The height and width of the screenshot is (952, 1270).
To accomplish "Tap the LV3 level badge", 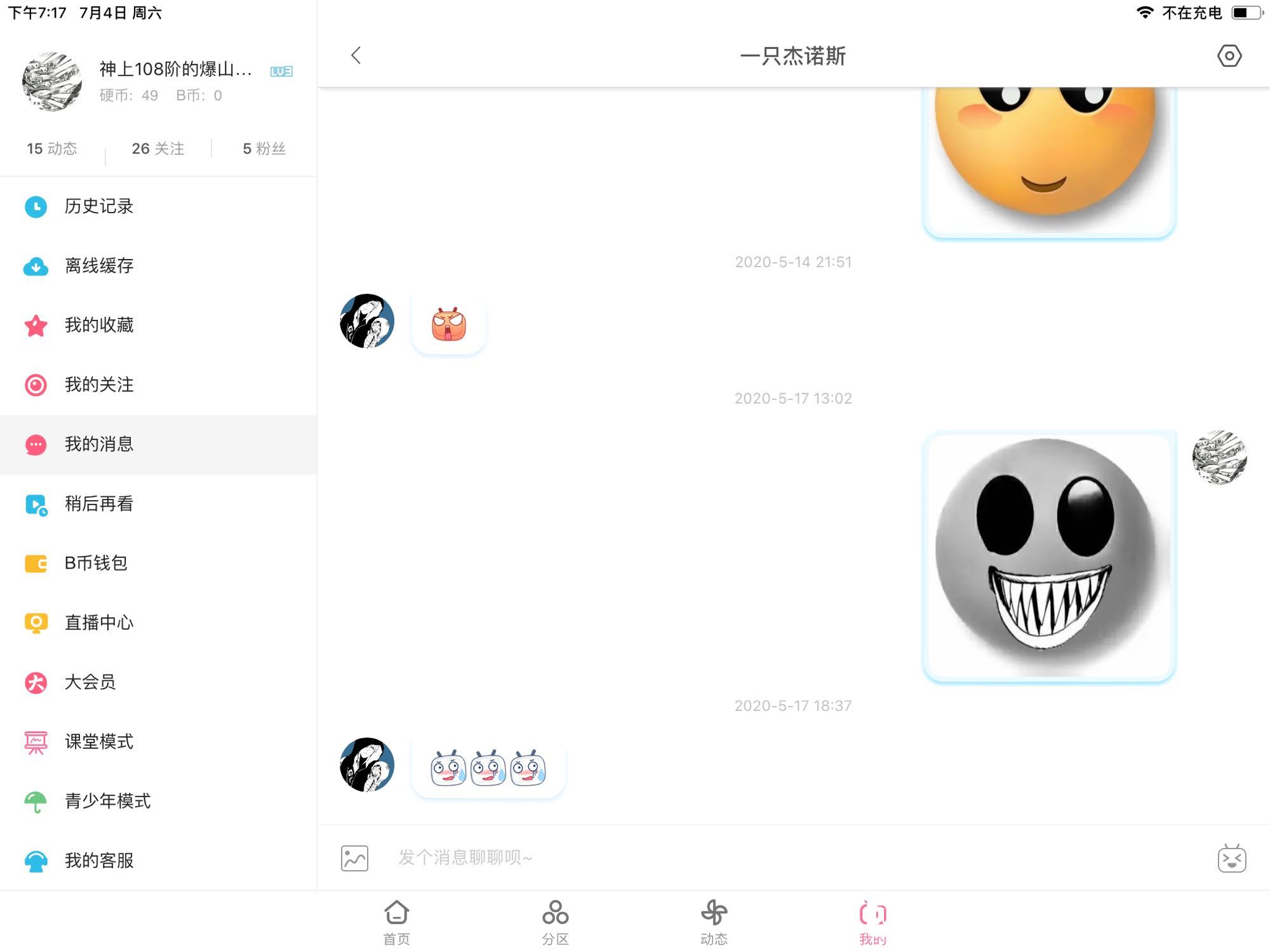I will tap(281, 71).
